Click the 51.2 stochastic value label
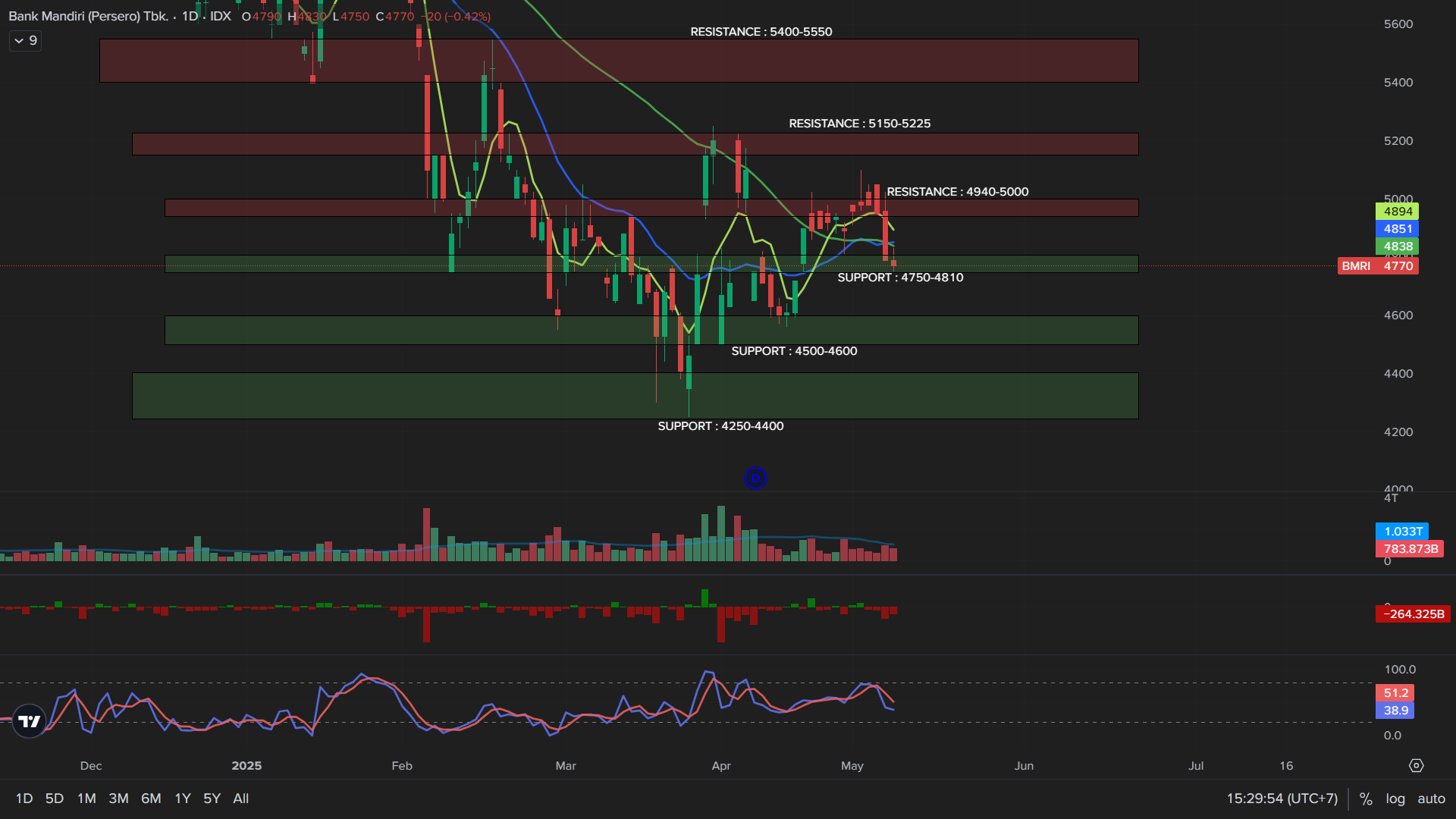This screenshot has width=1456, height=819. (x=1395, y=693)
